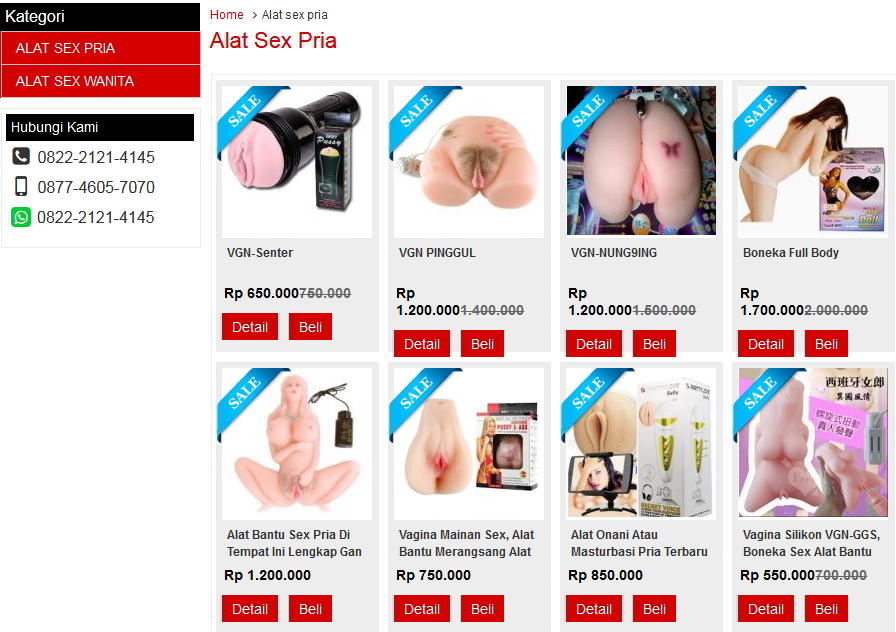
Task: Open the ALAT SEX PRIA category
Action: pyautogui.click(x=101, y=48)
